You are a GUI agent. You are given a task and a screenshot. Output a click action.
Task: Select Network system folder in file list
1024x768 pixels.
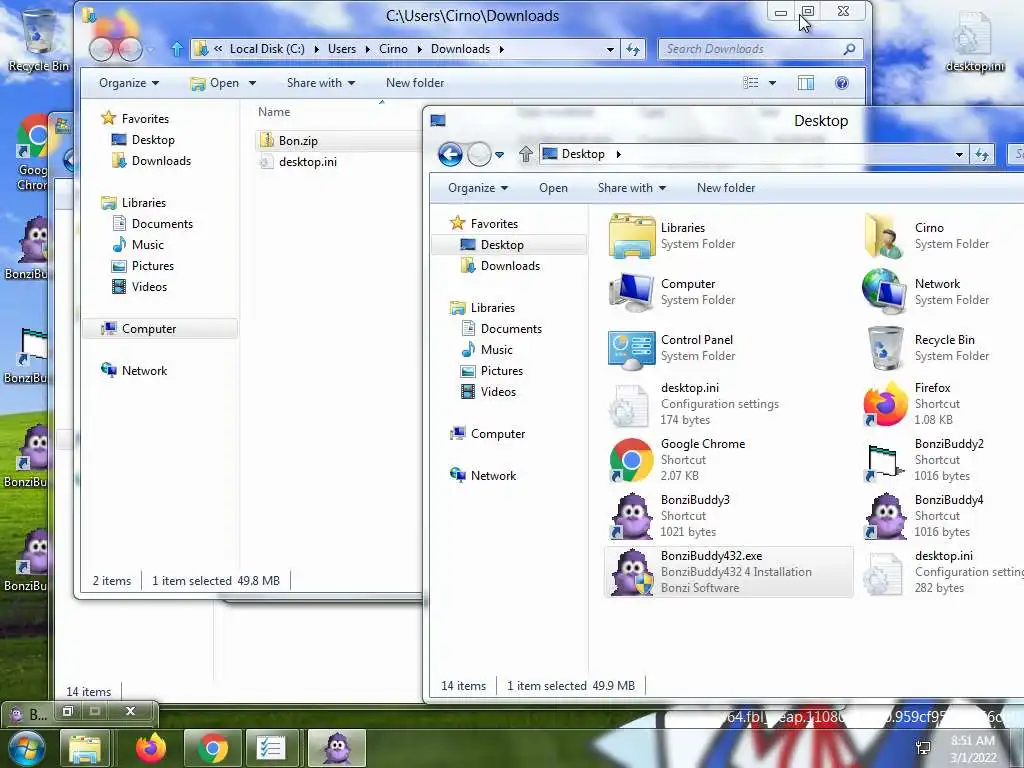pyautogui.click(x=927, y=292)
